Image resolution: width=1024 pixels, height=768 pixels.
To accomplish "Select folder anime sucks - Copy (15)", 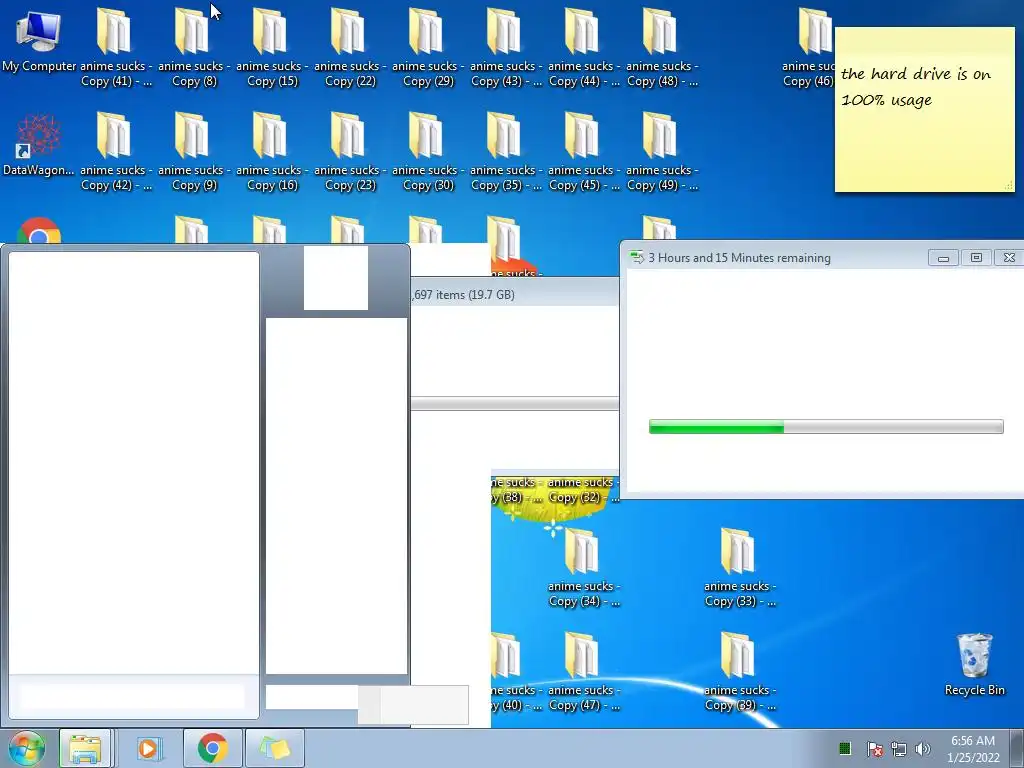I will pyautogui.click(x=272, y=47).
